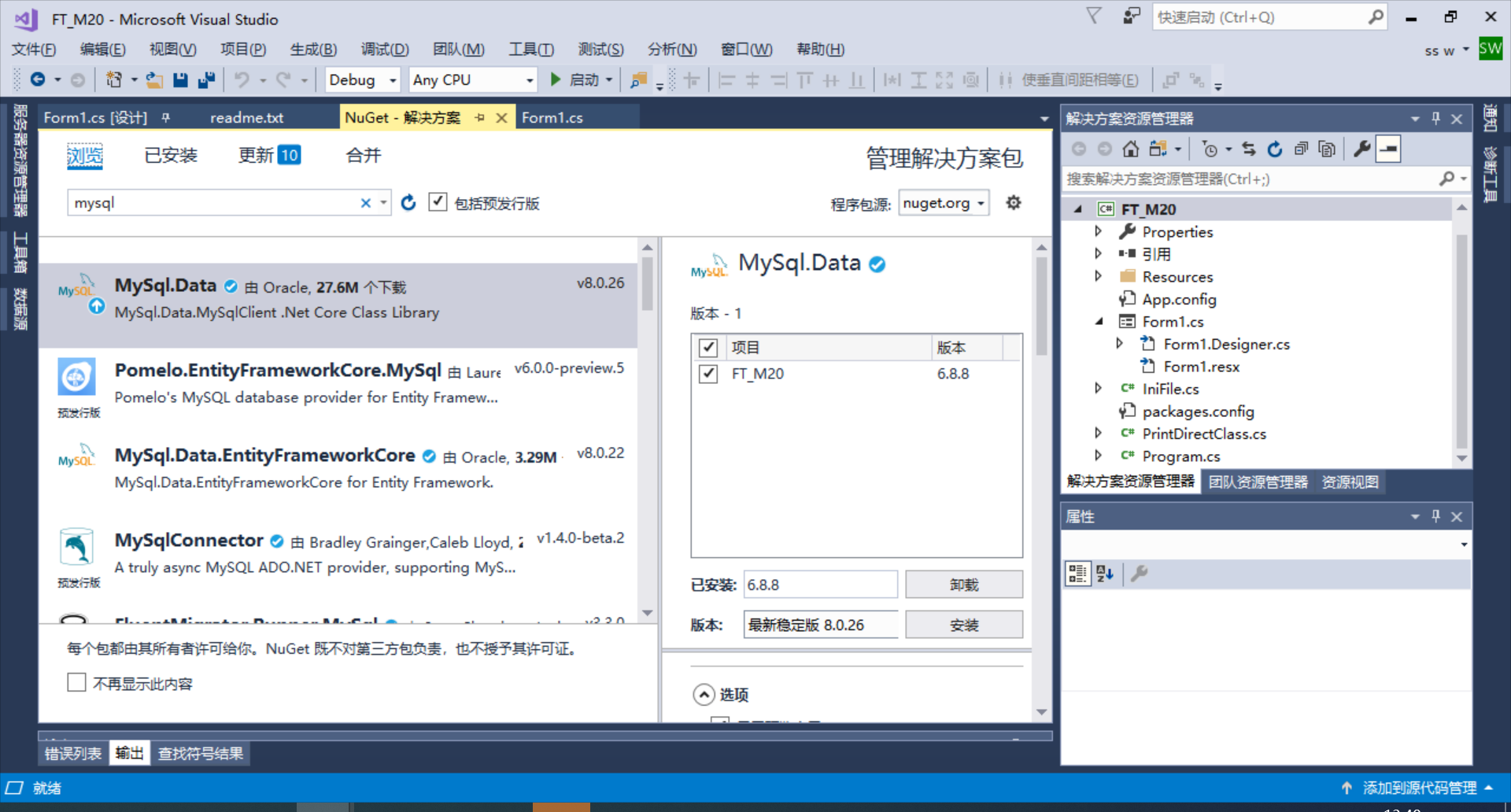1511x812 pixels.
Task: Click property pages wrench in Properties panel
Action: [1139, 574]
